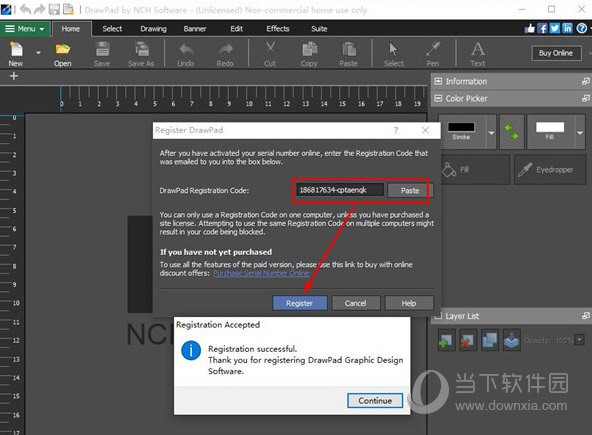Click the Registration Code input field
The width and height of the screenshot is (592, 435).
pos(340,190)
